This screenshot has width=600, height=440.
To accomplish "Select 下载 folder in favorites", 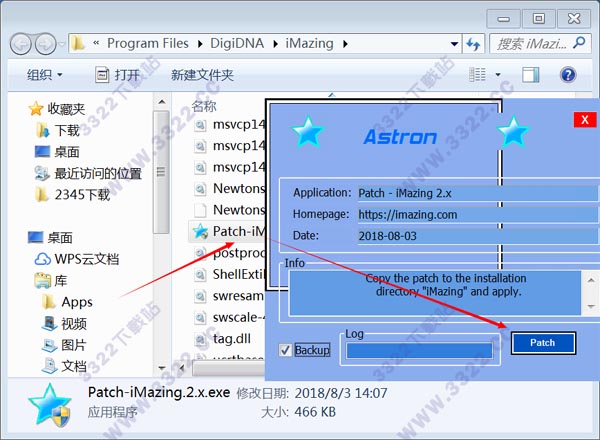I will 58,130.
